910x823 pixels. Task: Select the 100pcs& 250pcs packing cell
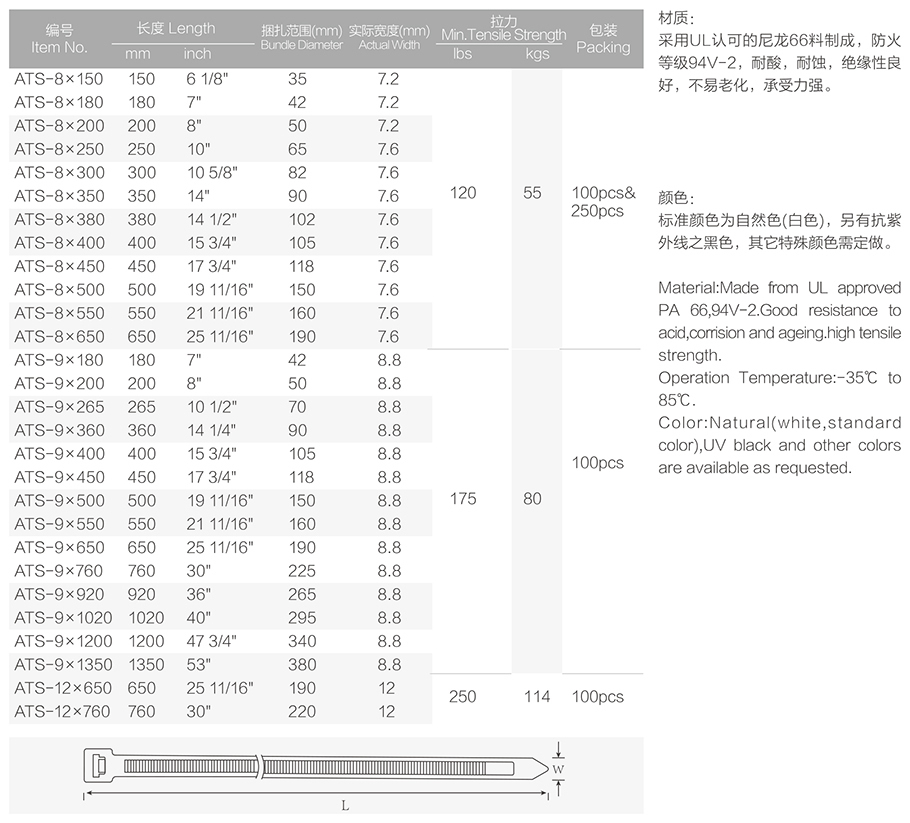pos(603,201)
